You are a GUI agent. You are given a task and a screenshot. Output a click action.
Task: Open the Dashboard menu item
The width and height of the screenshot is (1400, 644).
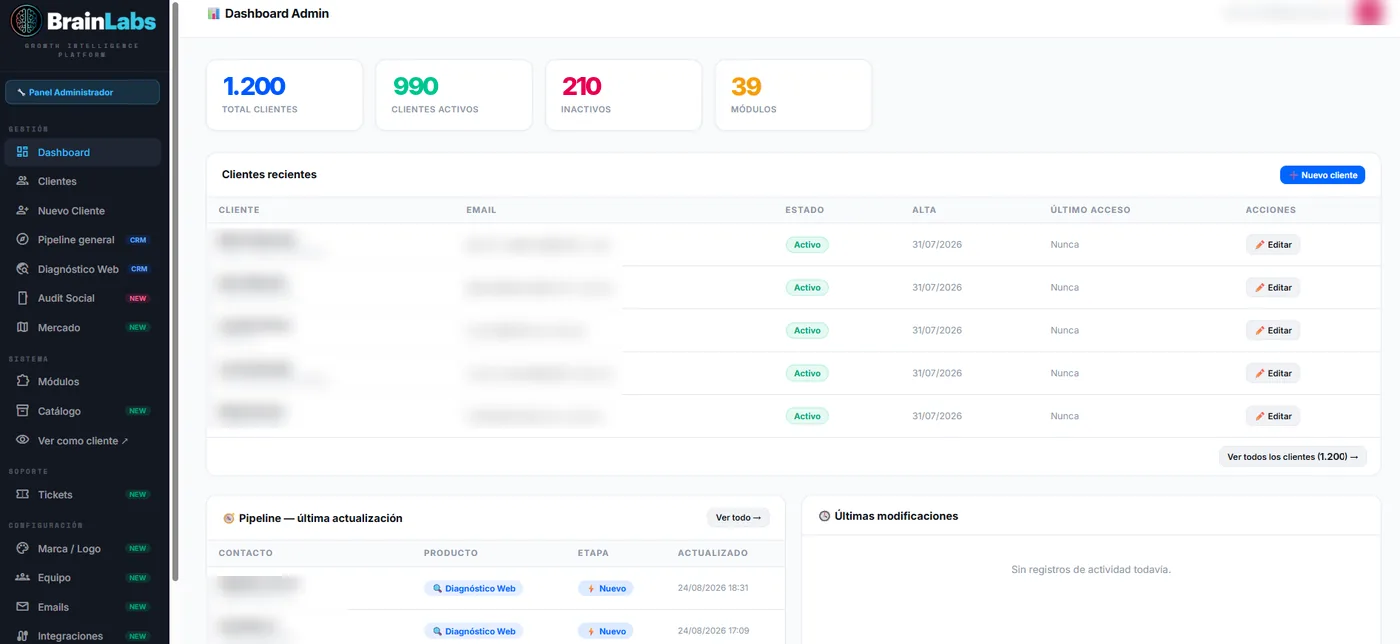click(x=82, y=152)
